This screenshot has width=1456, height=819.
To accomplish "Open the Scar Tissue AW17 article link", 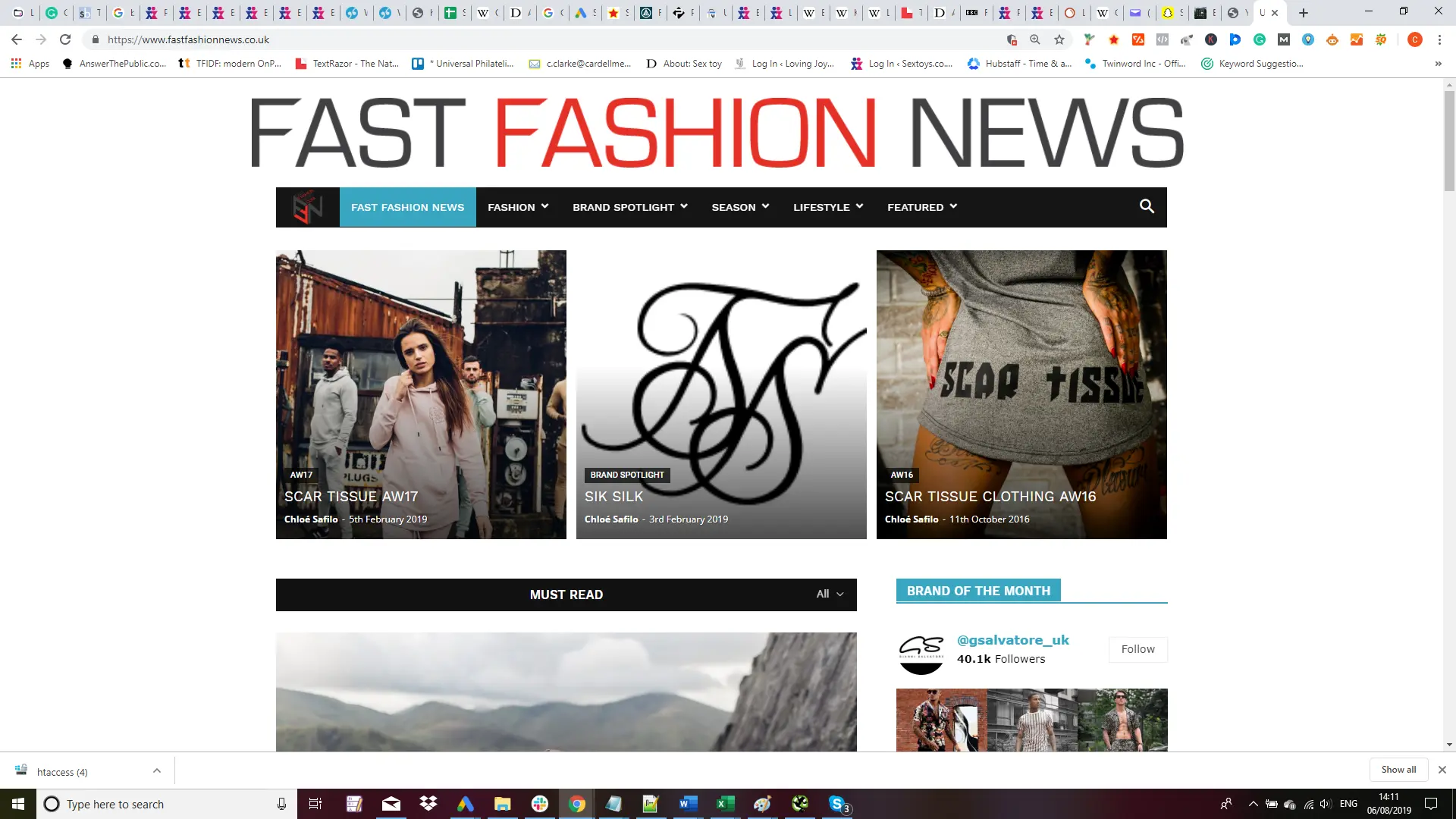I will [351, 497].
